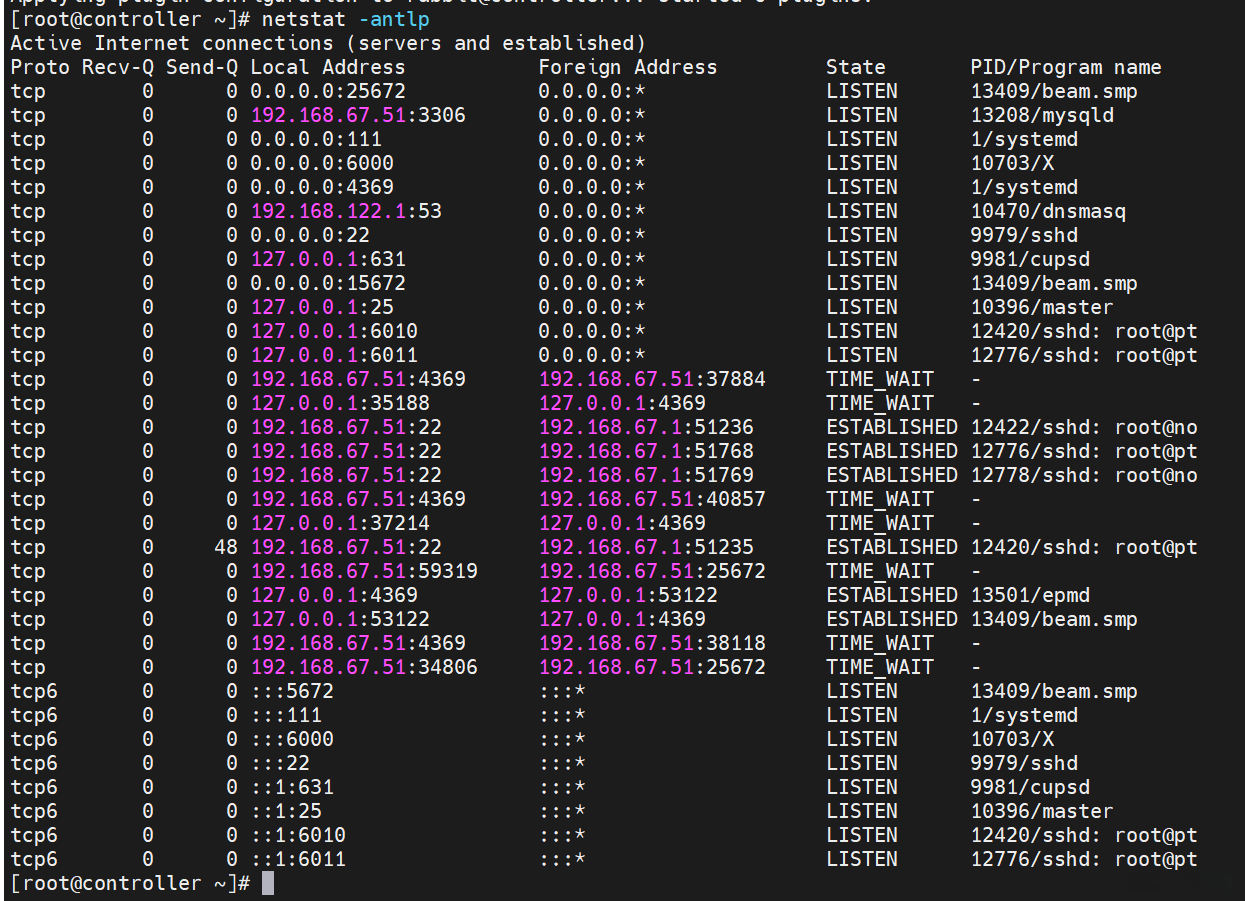
Task: Select the 13208/mysqld process entry
Action: (1042, 116)
